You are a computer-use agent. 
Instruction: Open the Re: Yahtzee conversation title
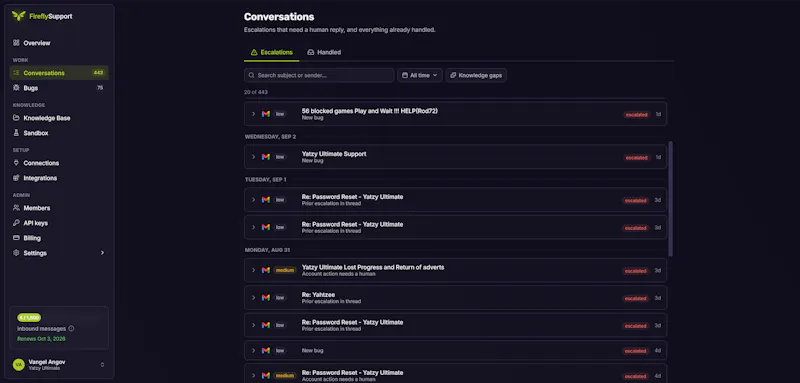pyautogui.click(x=318, y=294)
